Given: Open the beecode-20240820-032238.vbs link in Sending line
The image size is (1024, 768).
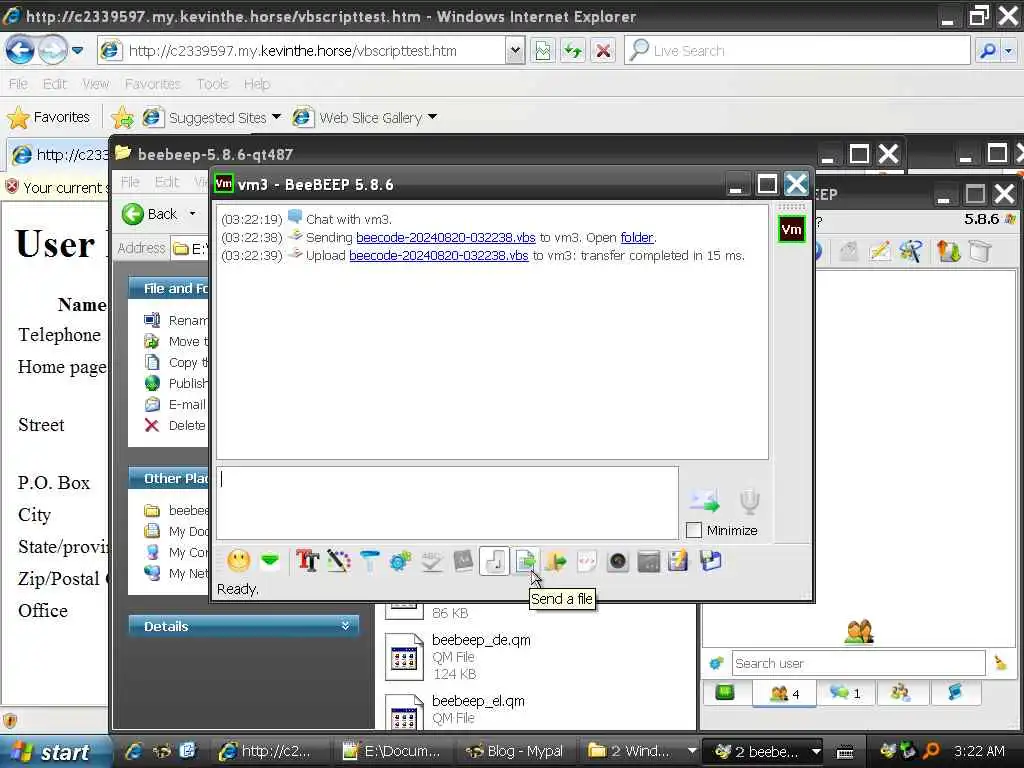Looking at the screenshot, I should (x=445, y=237).
